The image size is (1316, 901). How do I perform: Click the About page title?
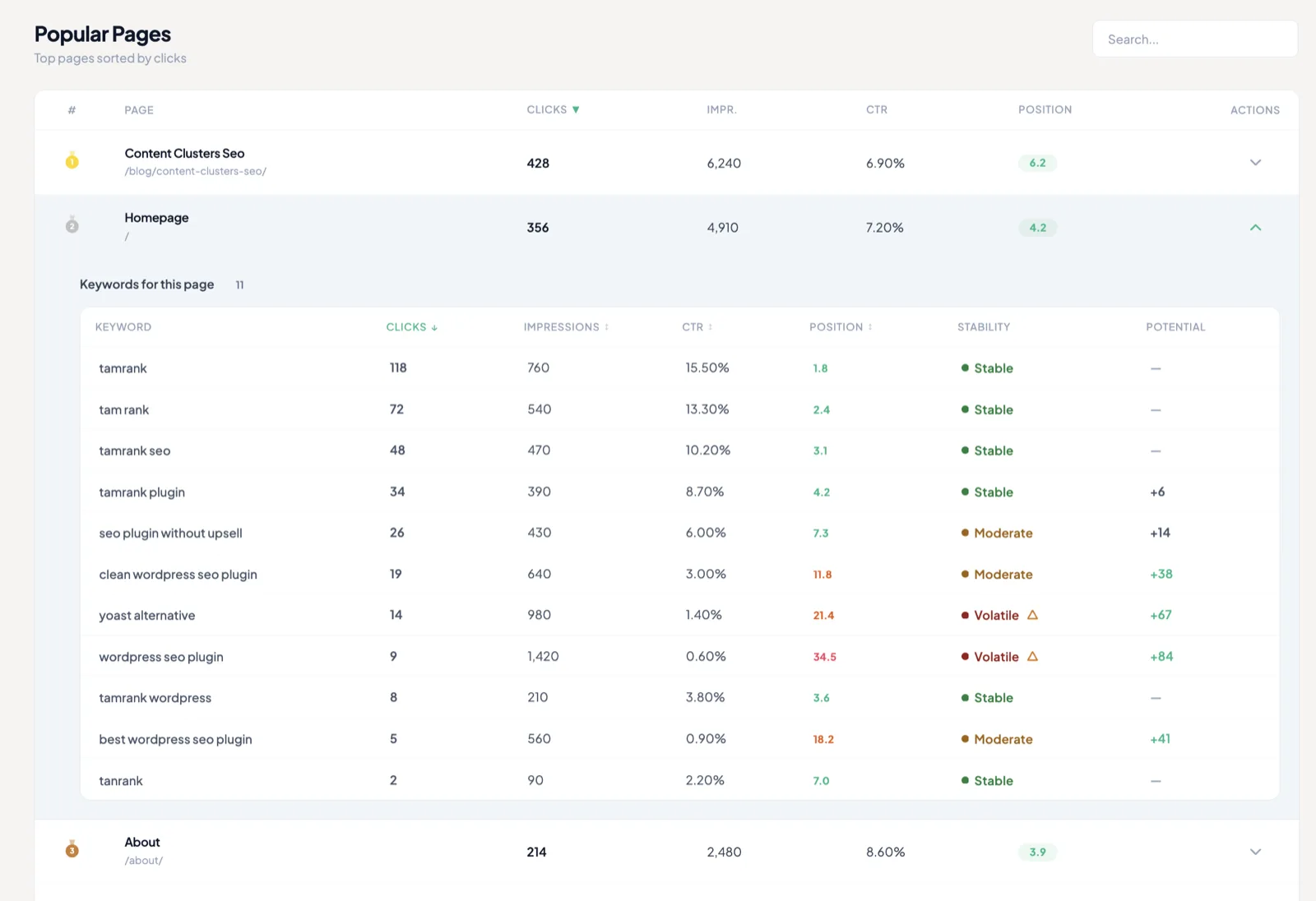[x=142, y=842]
